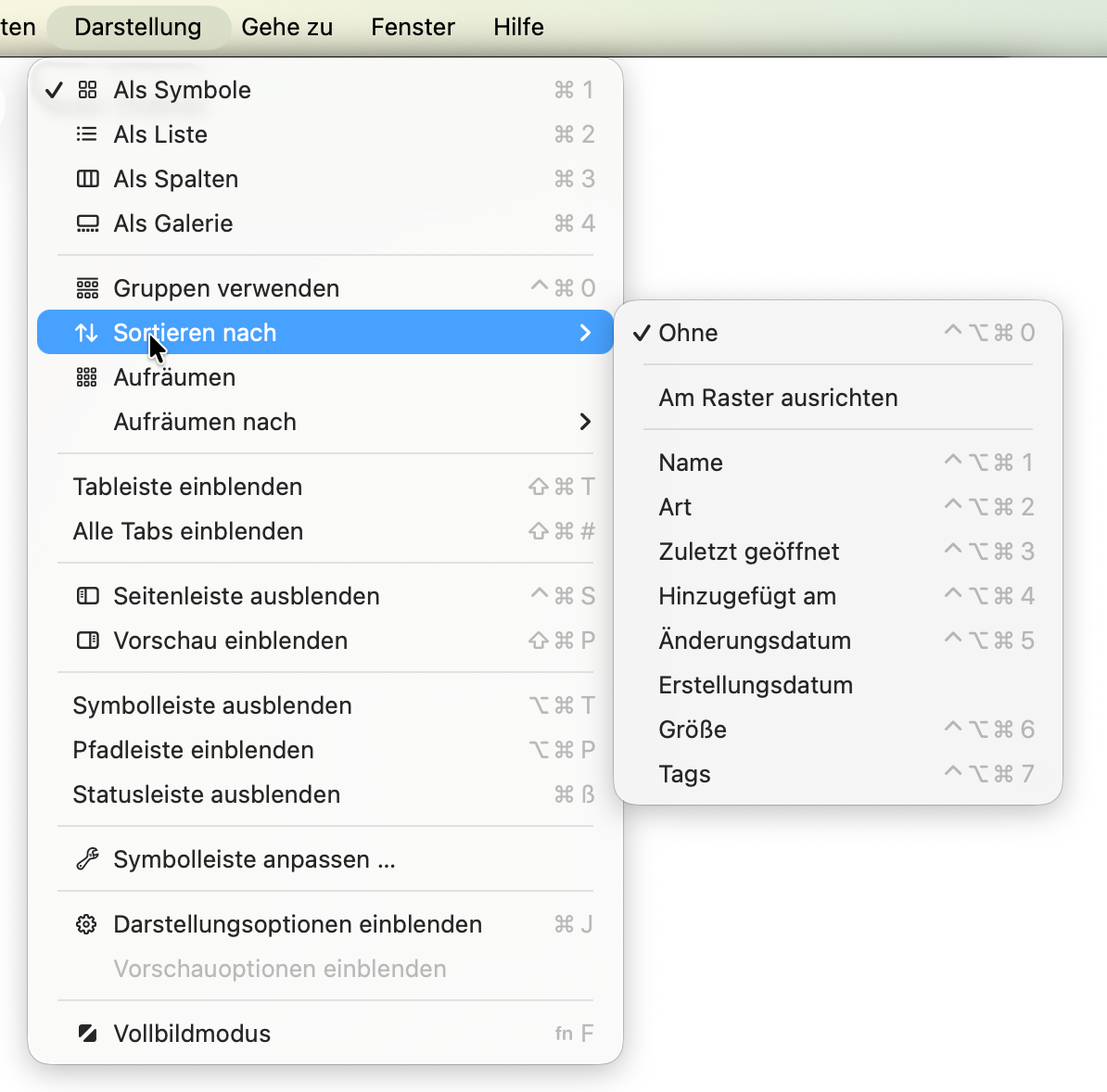This screenshot has width=1107, height=1092.
Task: Open the Darstellung menu in menu bar
Action: (x=138, y=27)
